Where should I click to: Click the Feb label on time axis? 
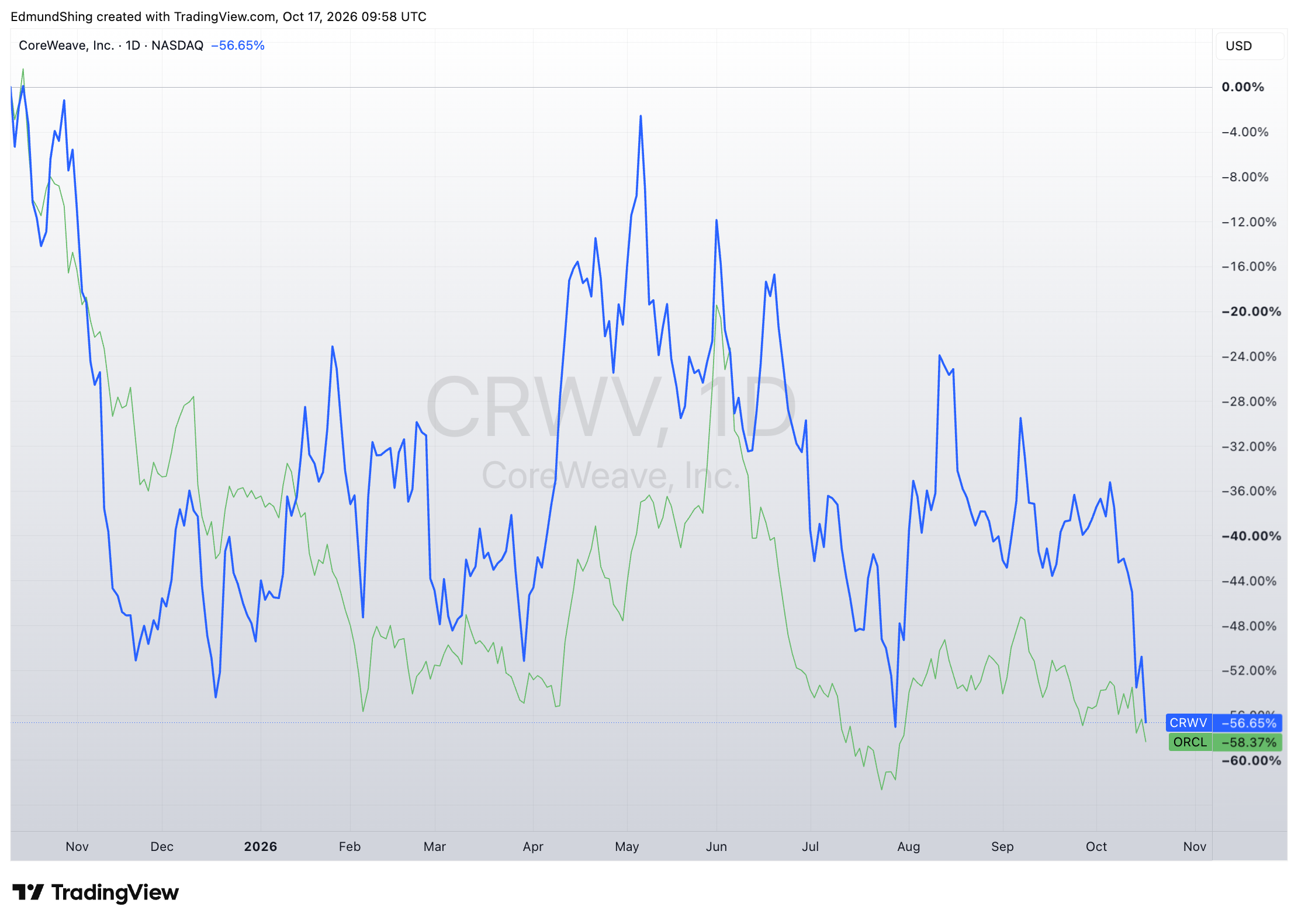coord(349,846)
